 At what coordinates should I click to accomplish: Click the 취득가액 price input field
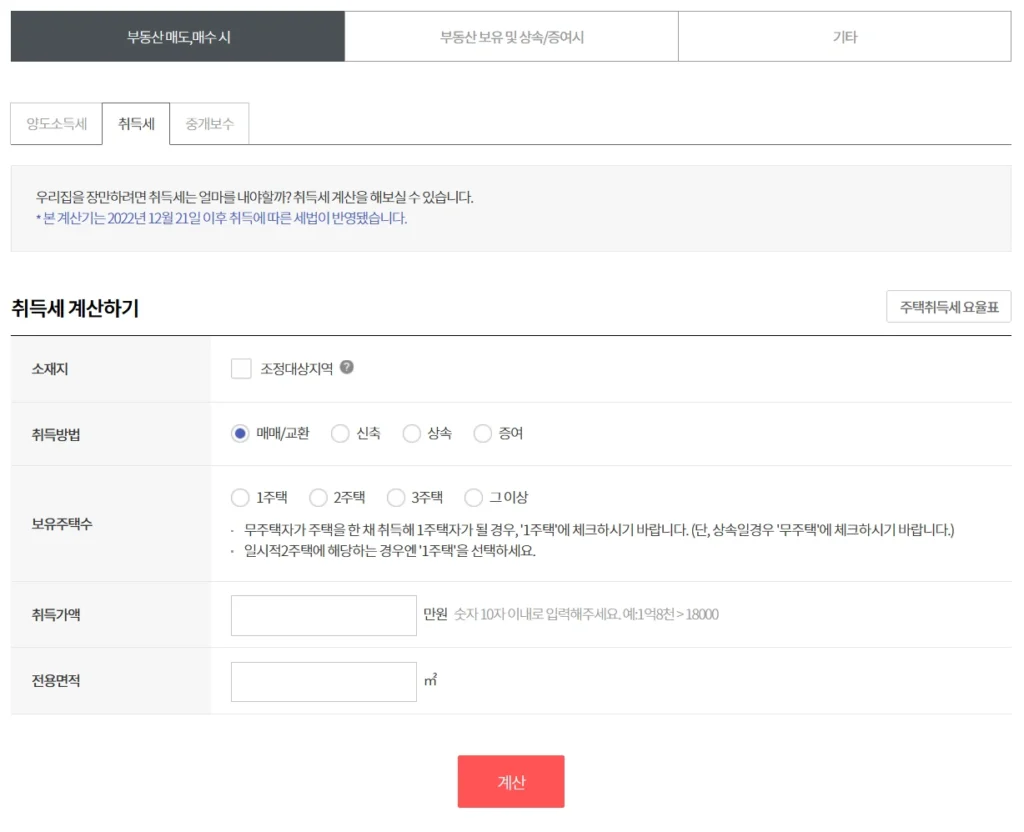323,614
